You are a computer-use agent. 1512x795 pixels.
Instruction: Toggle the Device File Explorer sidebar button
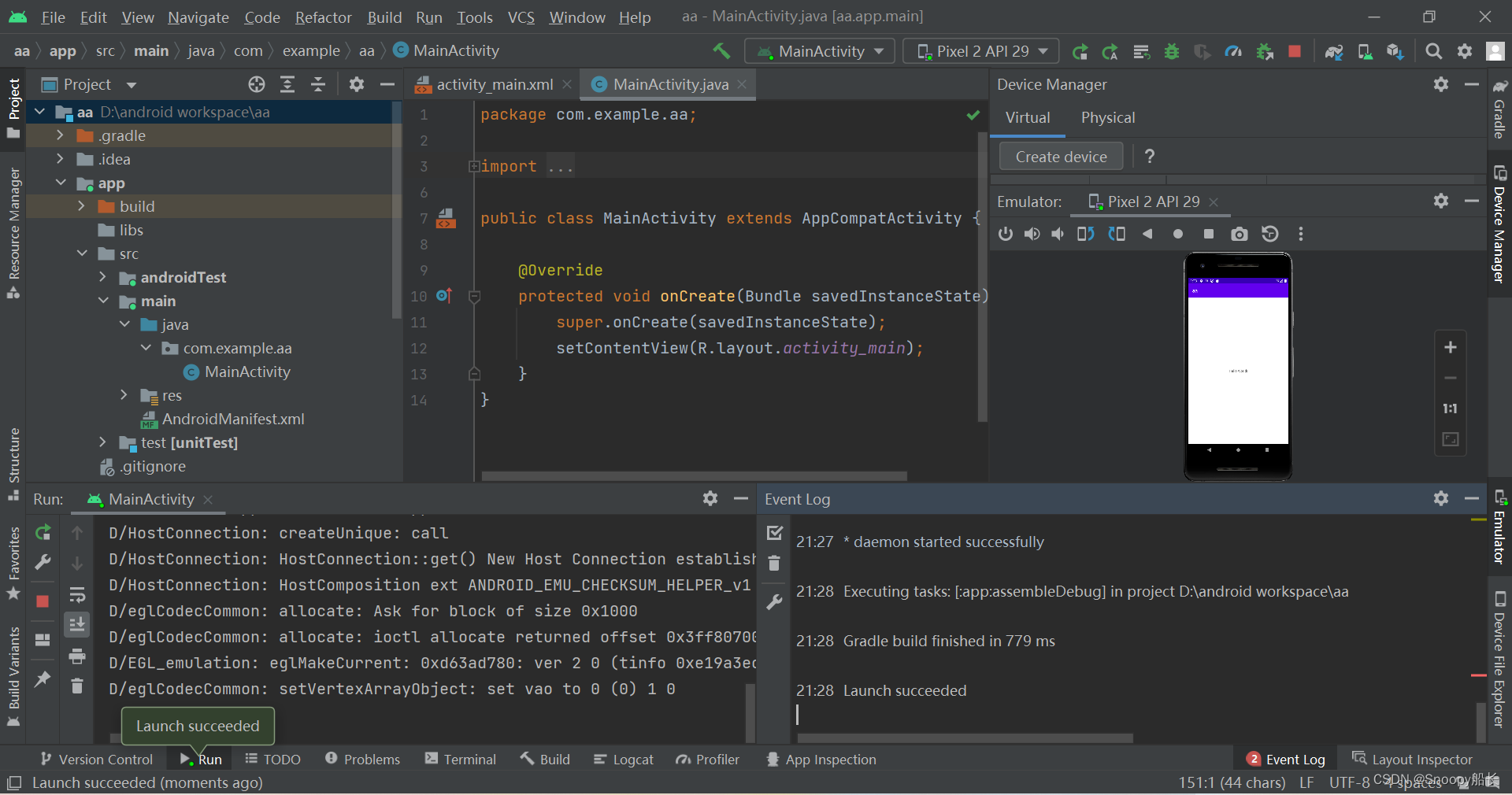click(1500, 659)
